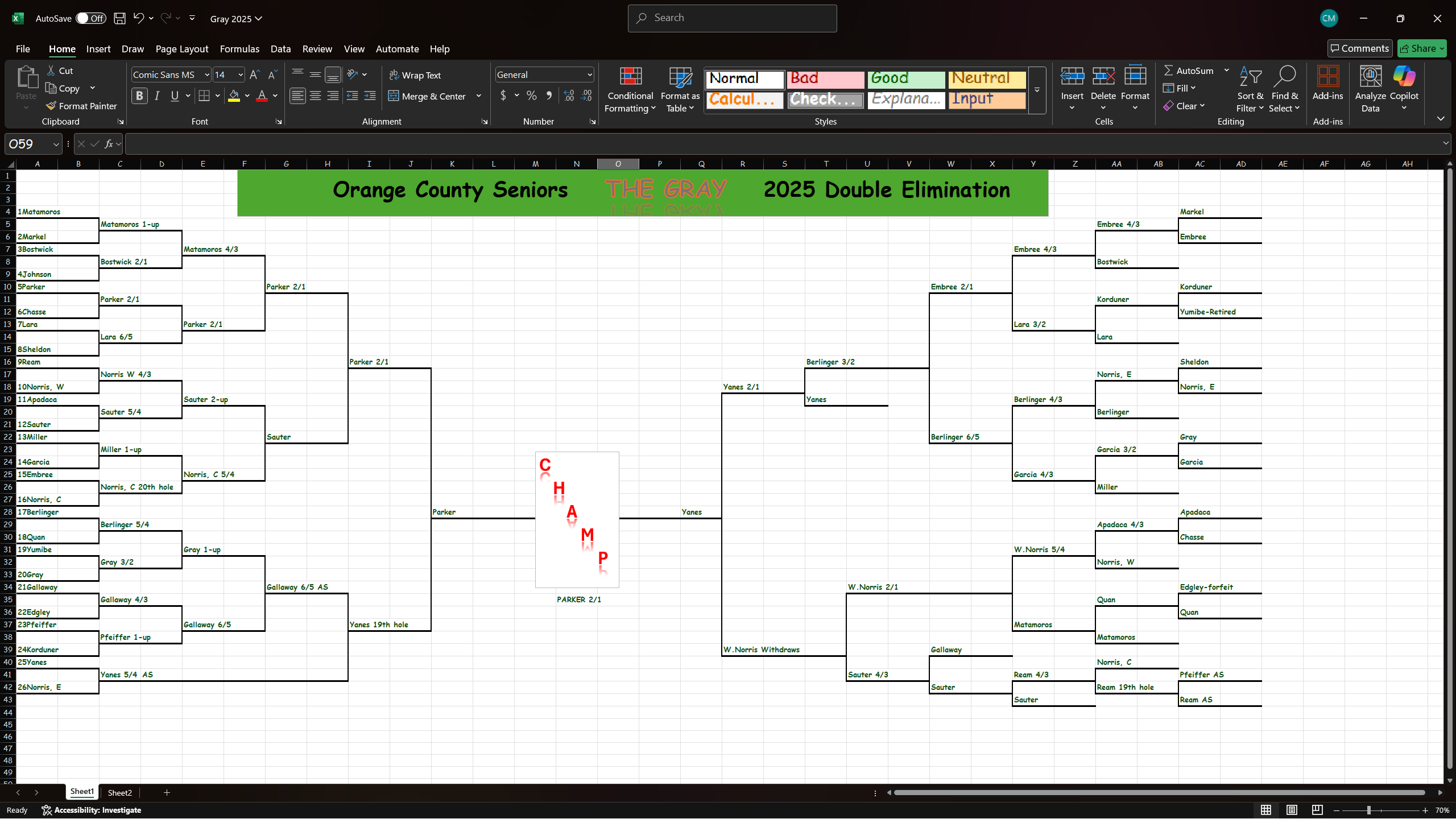
Task: Click the Format Painter brush icon
Action: pyautogui.click(x=51, y=106)
